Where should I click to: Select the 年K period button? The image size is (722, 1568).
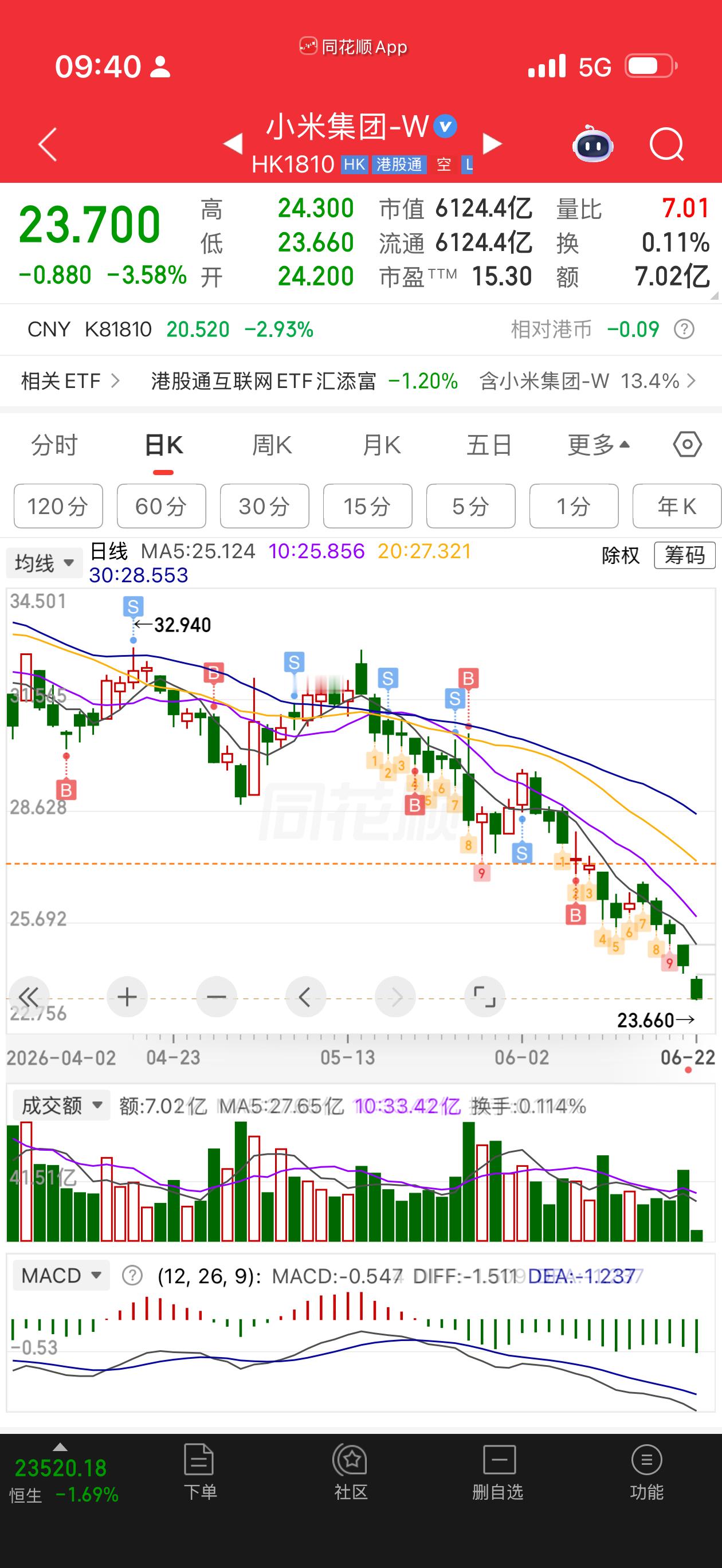click(677, 506)
